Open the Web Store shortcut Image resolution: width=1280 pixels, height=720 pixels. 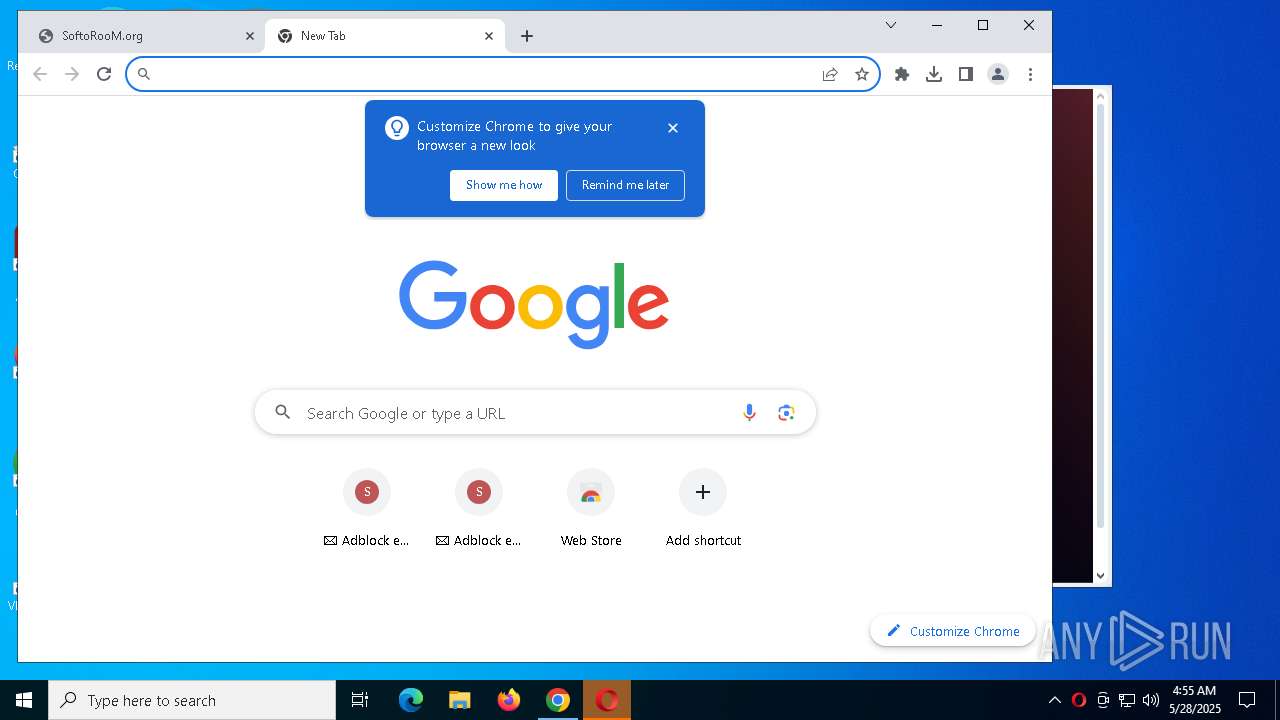click(591, 508)
